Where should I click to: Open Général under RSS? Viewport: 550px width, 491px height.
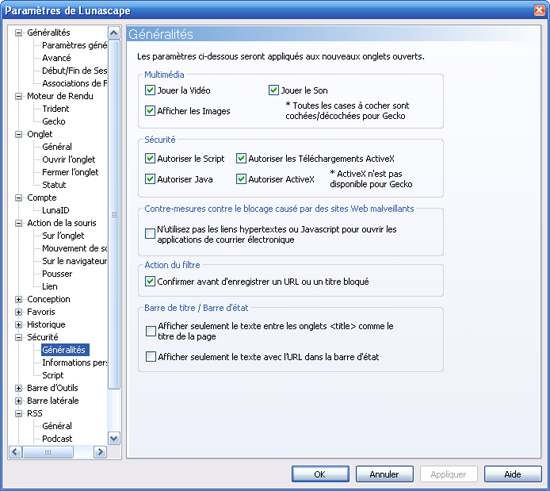(57, 426)
